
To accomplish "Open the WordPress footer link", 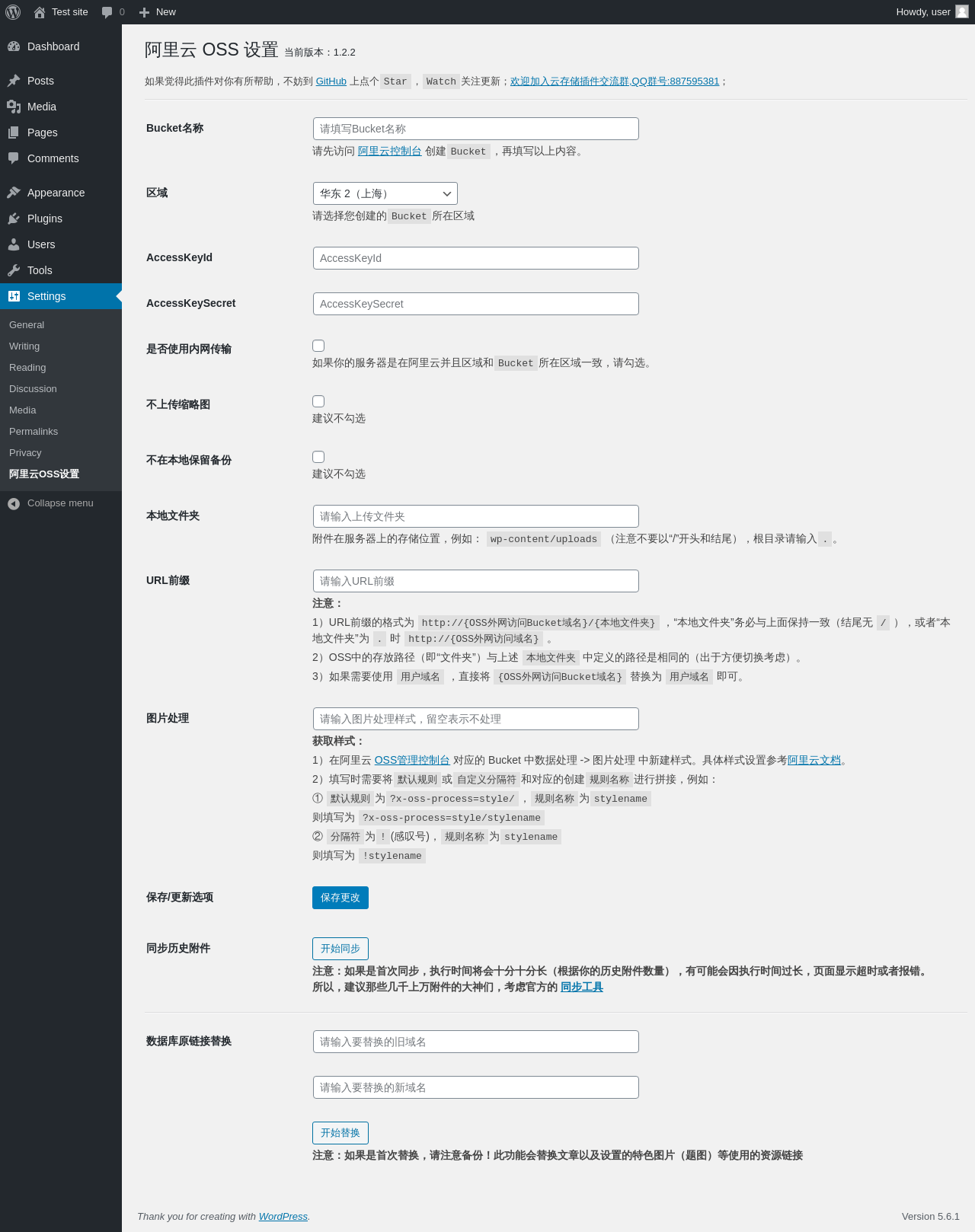I will click(x=283, y=1216).
